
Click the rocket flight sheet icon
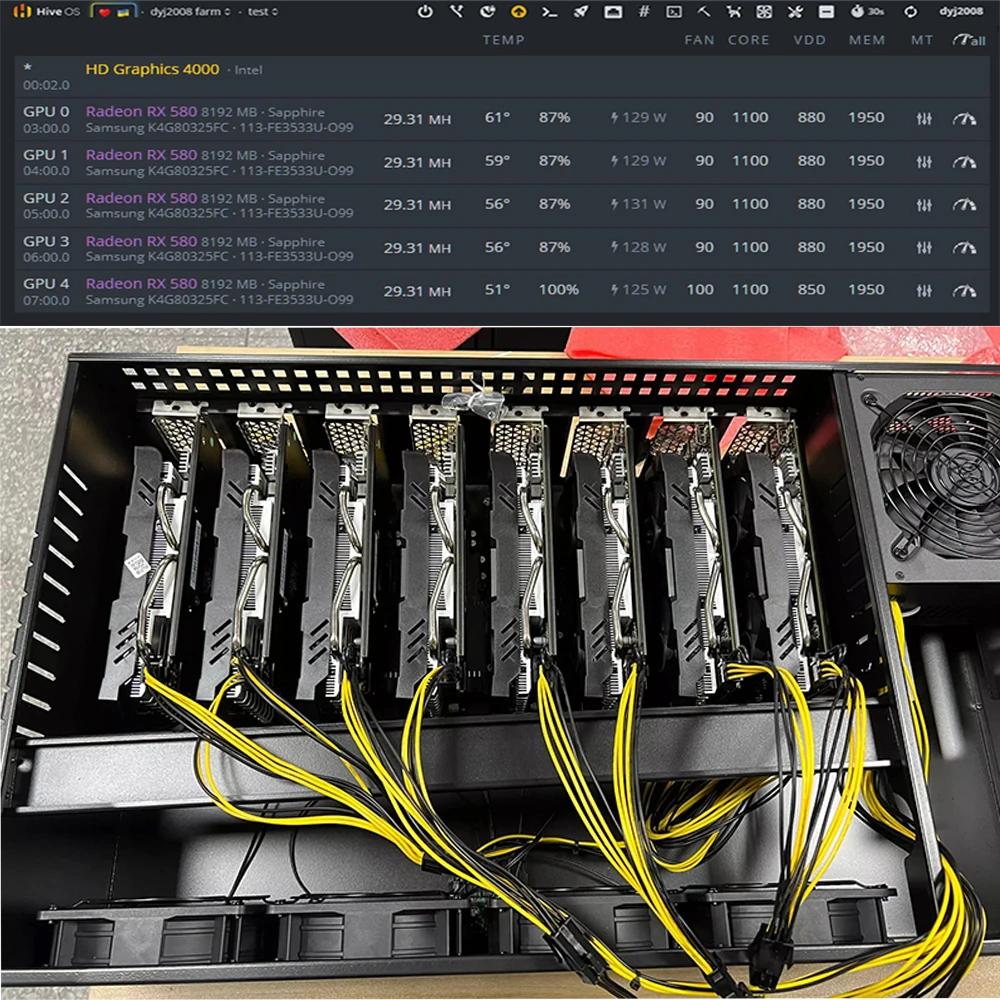click(x=581, y=11)
